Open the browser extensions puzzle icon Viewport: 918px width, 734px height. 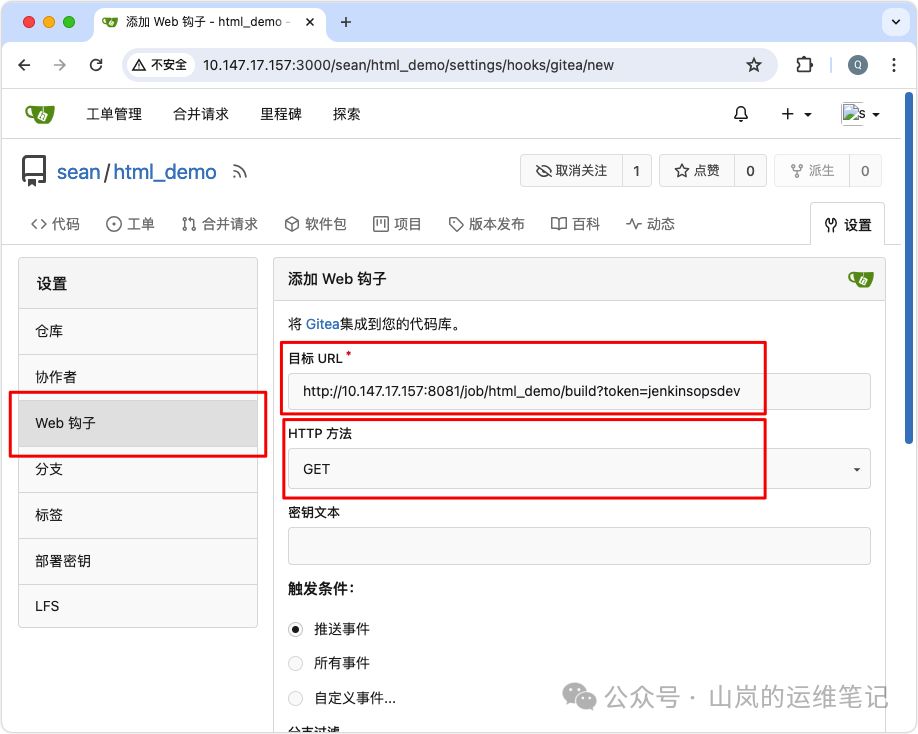pyautogui.click(x=804, y=64)
